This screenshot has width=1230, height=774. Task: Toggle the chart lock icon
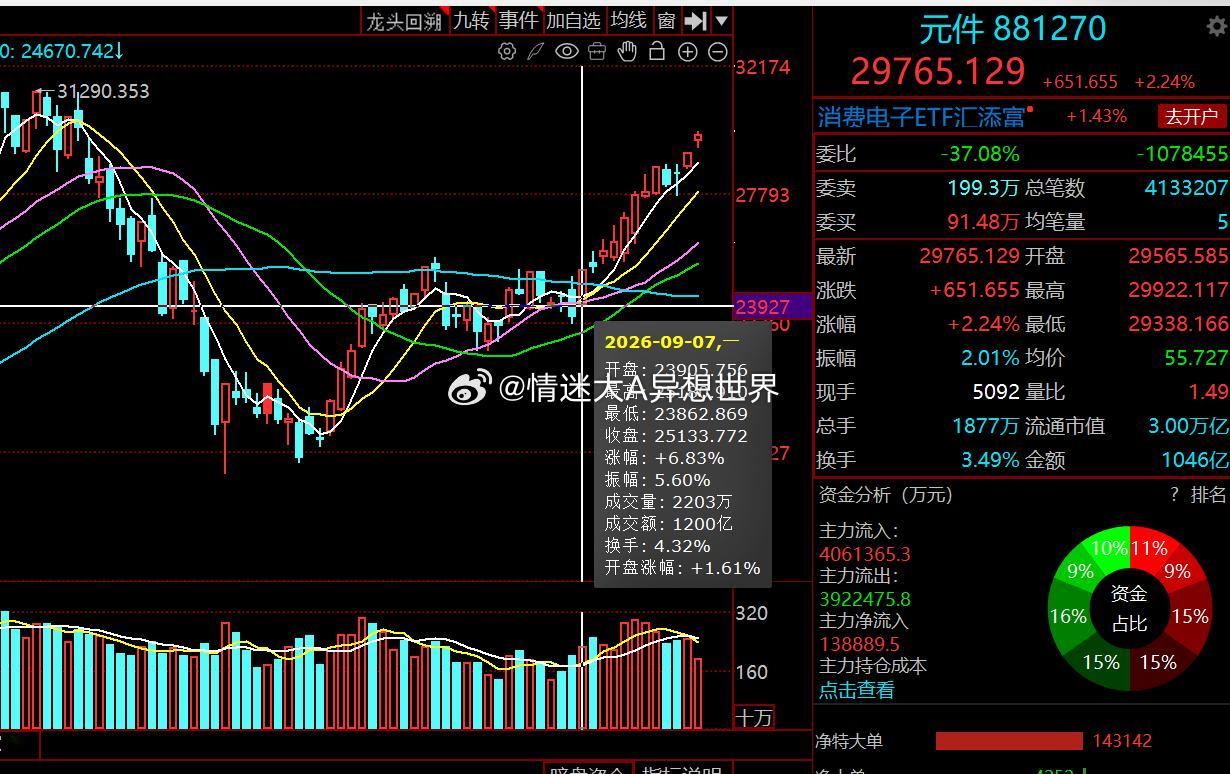pyautogui.click(x=657, y=51)
